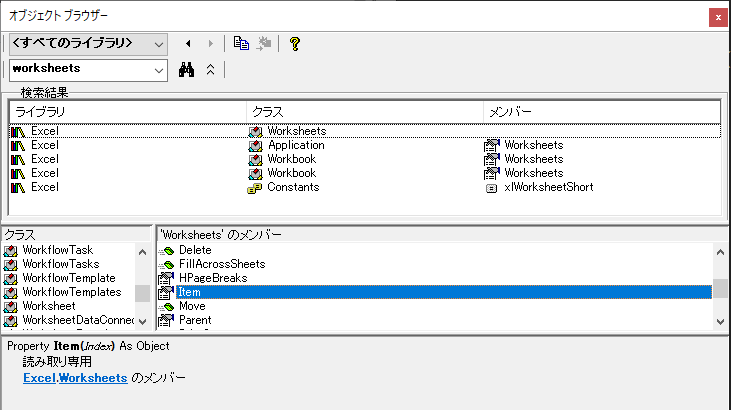Viewport: 731px width, 410px height.
Task: Click the WorkflowTask class icon
Action: click(11, 251)
